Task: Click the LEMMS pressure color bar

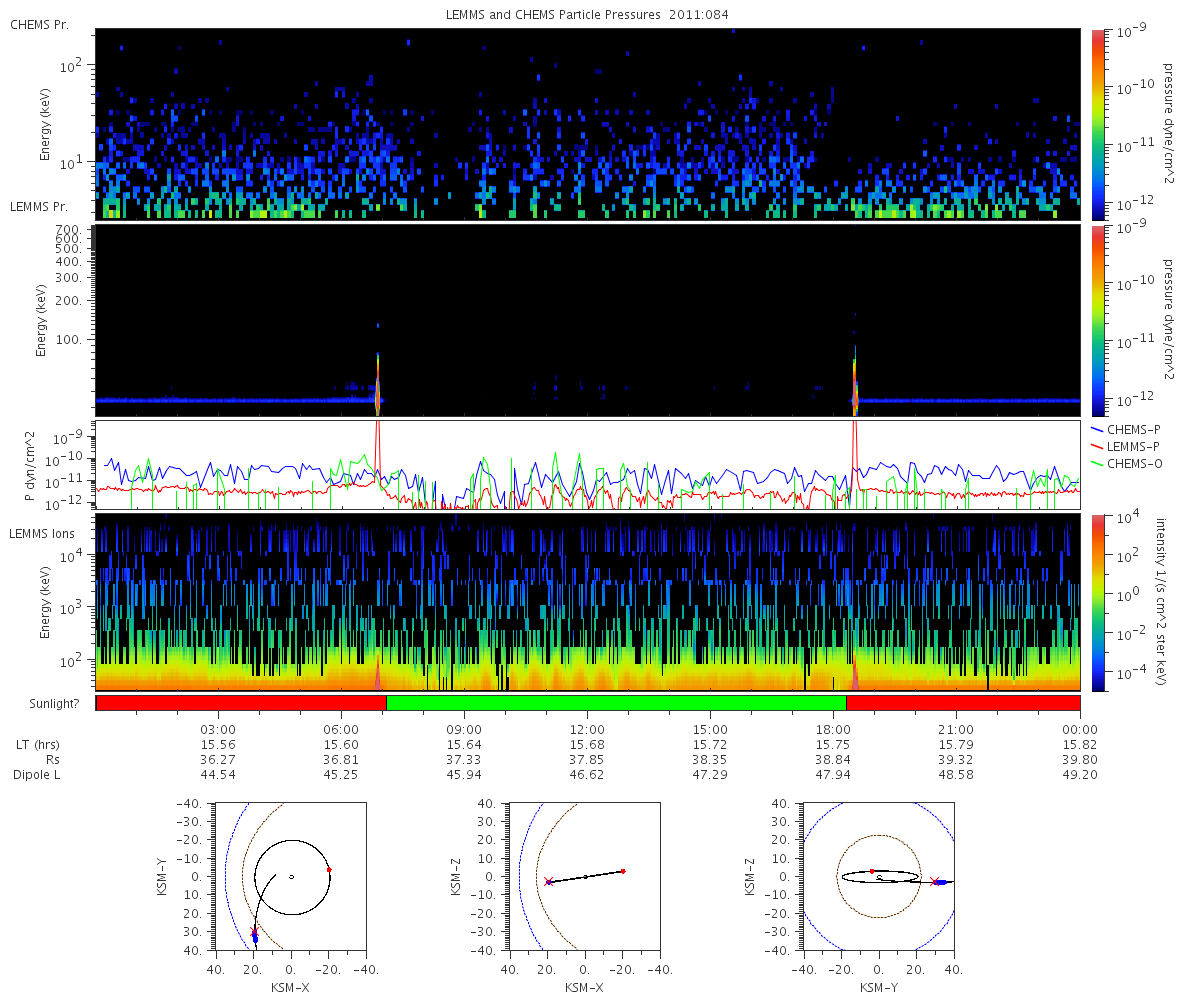Action: [1097, 320]
